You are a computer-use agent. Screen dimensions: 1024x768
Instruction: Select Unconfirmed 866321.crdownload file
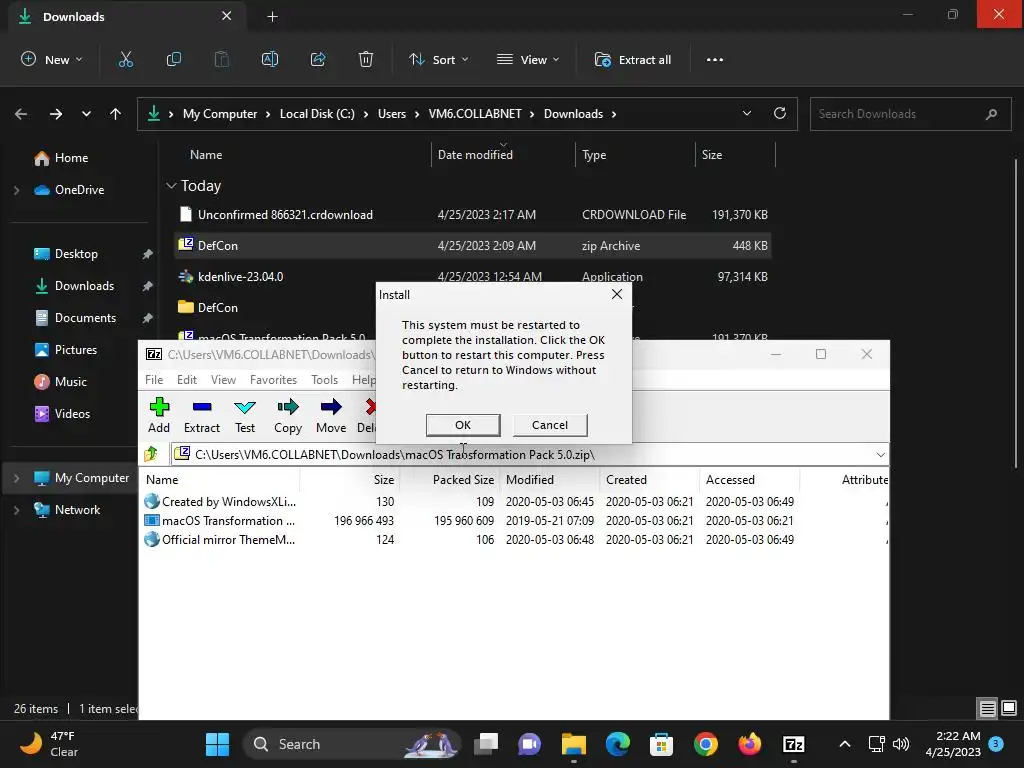(473, 215)
